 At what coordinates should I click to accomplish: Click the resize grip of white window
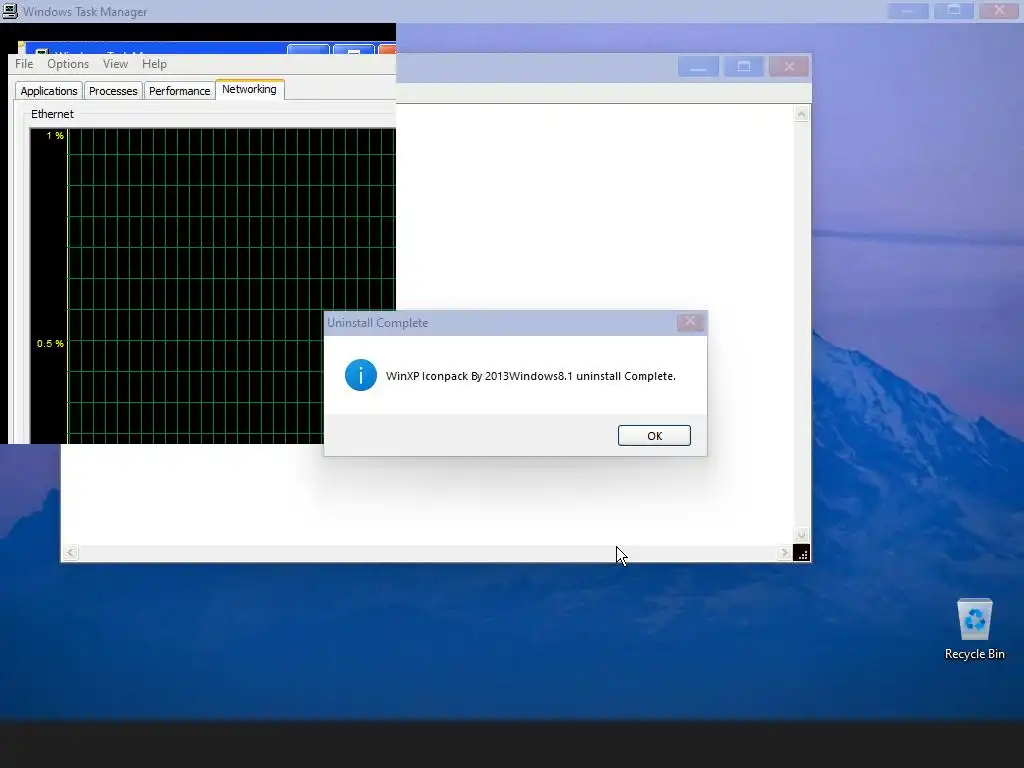802,553
